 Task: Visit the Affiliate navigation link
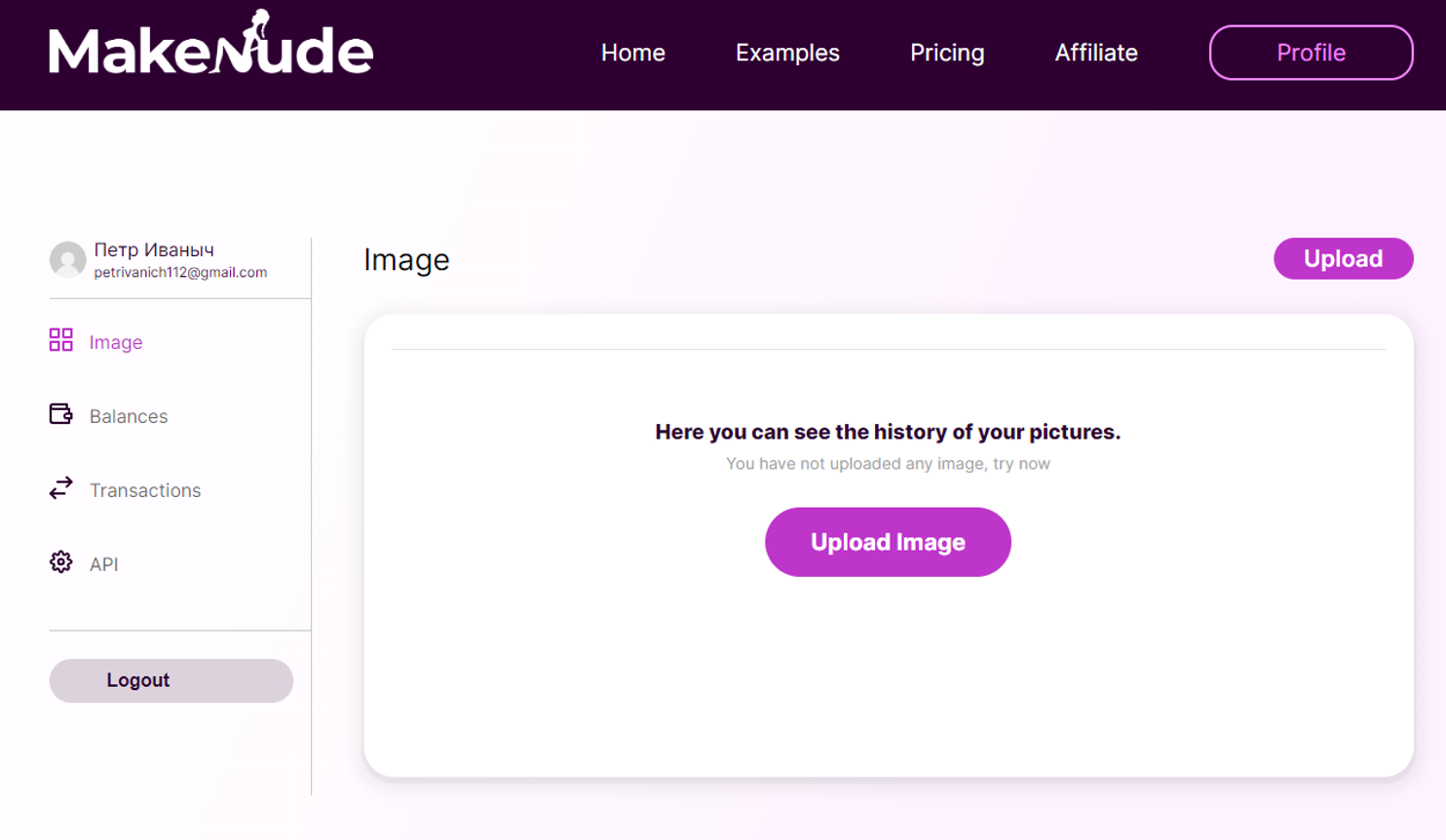(x=1096, y=53)
